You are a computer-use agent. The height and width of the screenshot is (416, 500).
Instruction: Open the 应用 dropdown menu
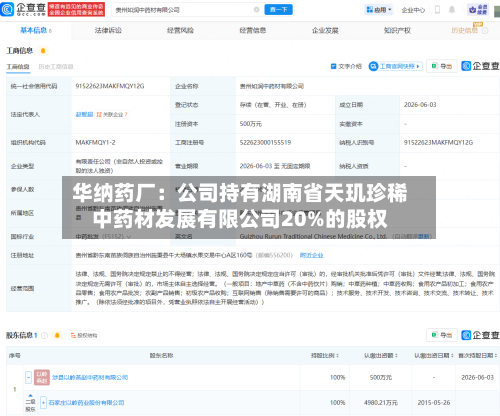pos(379,10)
